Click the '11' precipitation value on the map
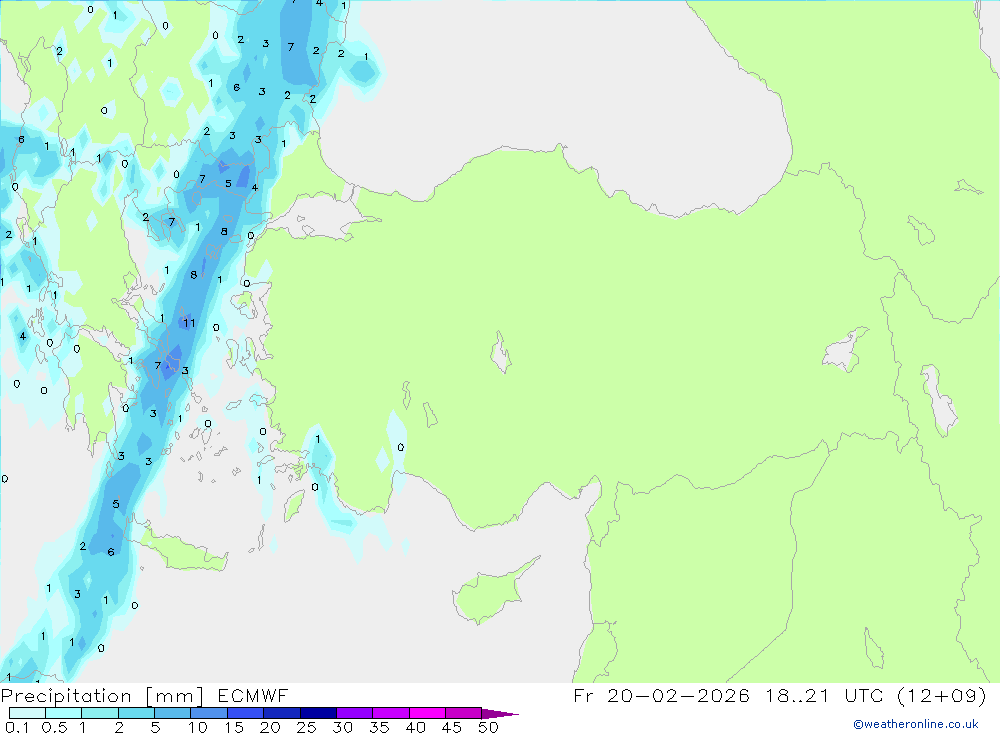The height and width of the screenshot is (733, 1000). [x=189, y=323]
